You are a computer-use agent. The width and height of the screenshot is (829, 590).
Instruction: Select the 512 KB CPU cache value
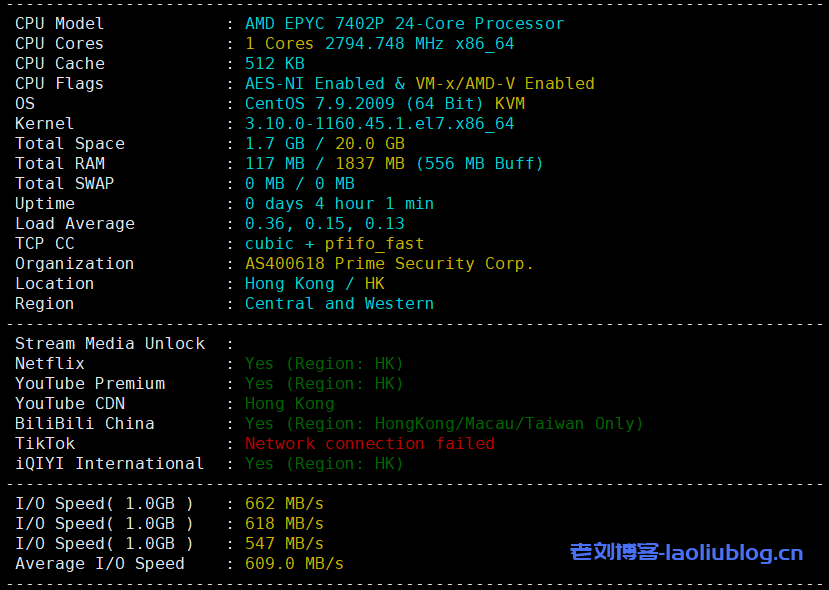[274, 63]
